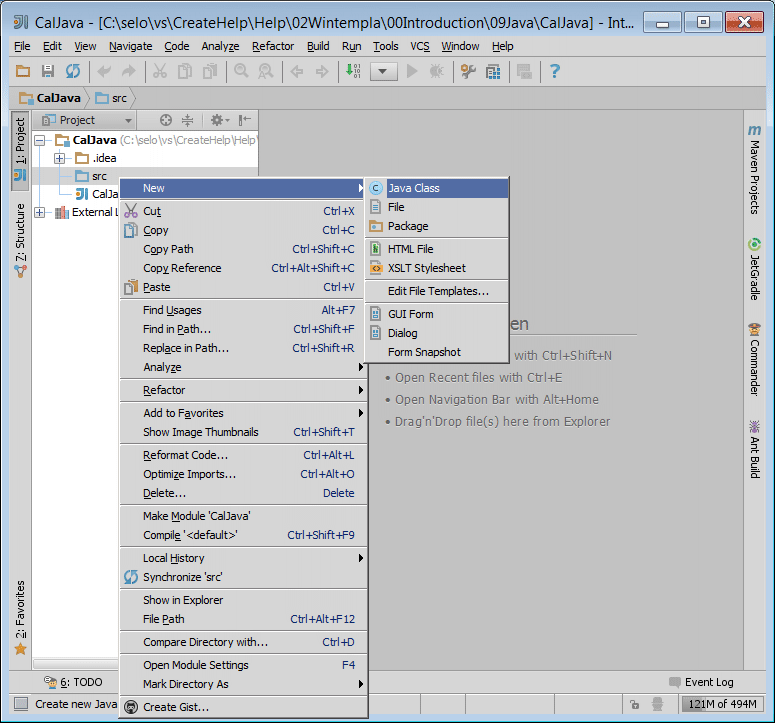Viewport: 775px width, 723px height.
Task: Click the Redo arrow icon
Action: 129,72
